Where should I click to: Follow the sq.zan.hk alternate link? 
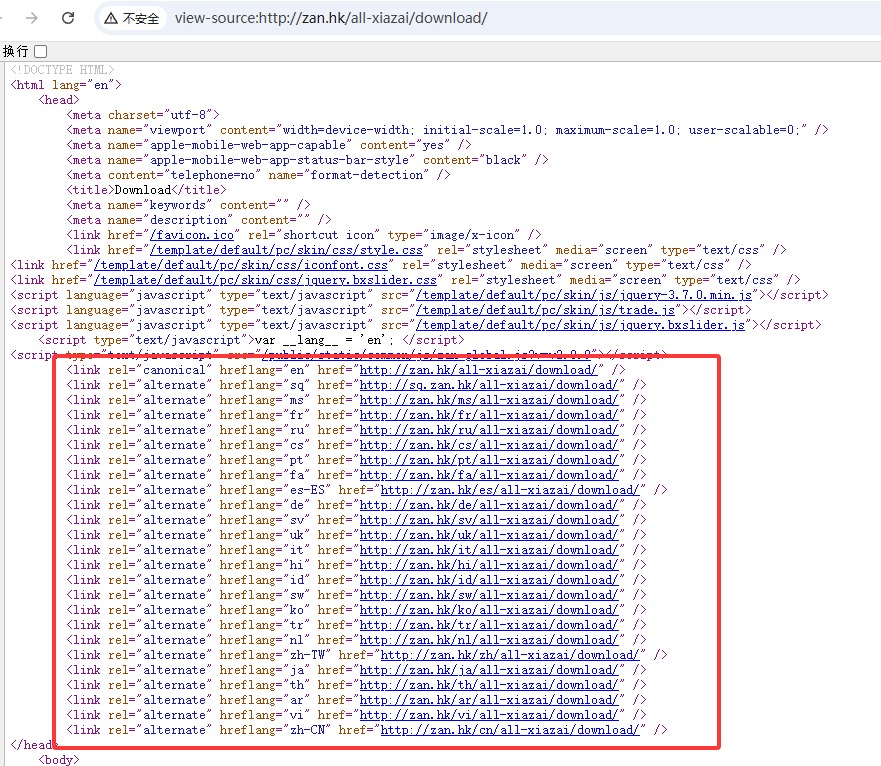pos(489,385)
